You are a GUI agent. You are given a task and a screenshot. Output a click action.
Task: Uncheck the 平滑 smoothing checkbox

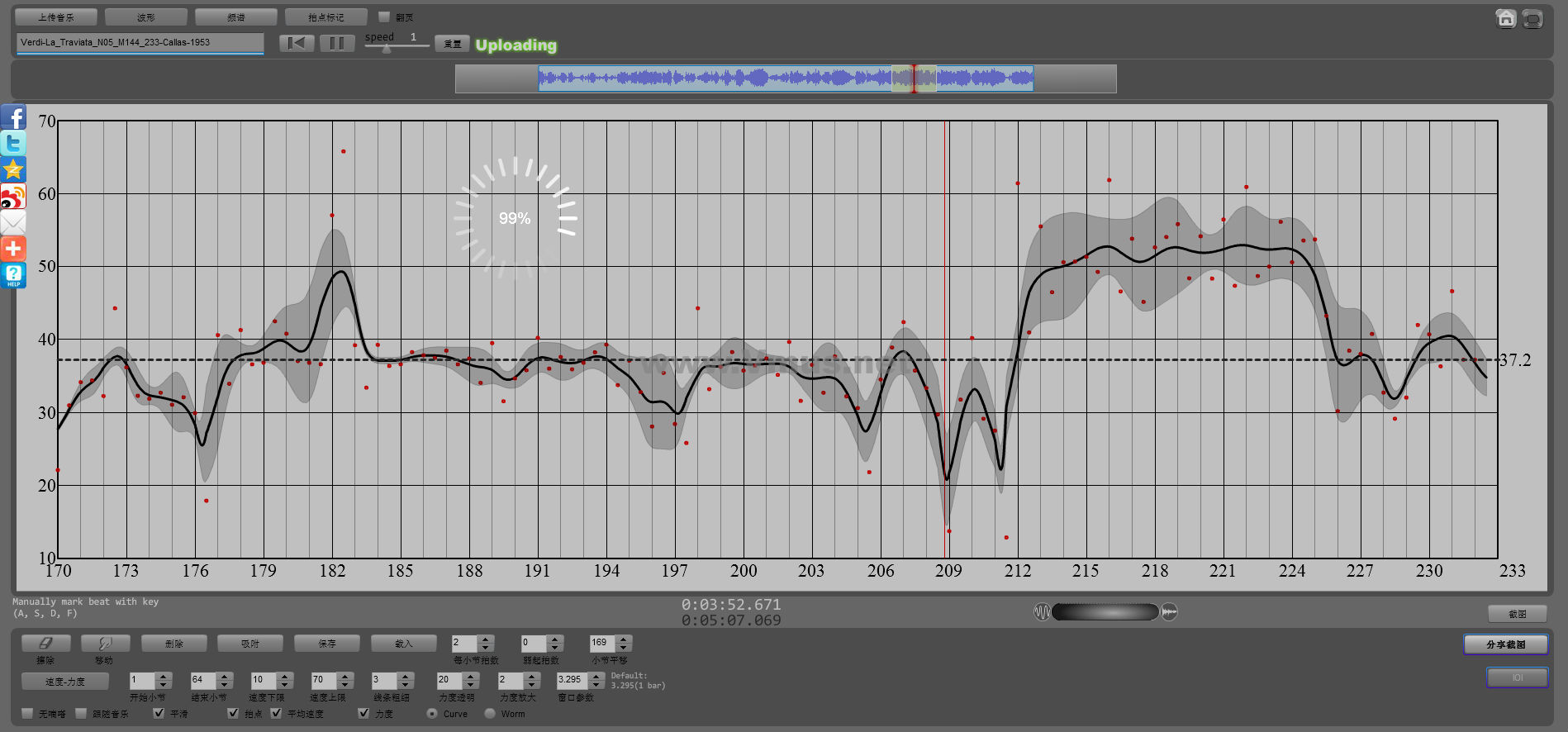[159, 713]
